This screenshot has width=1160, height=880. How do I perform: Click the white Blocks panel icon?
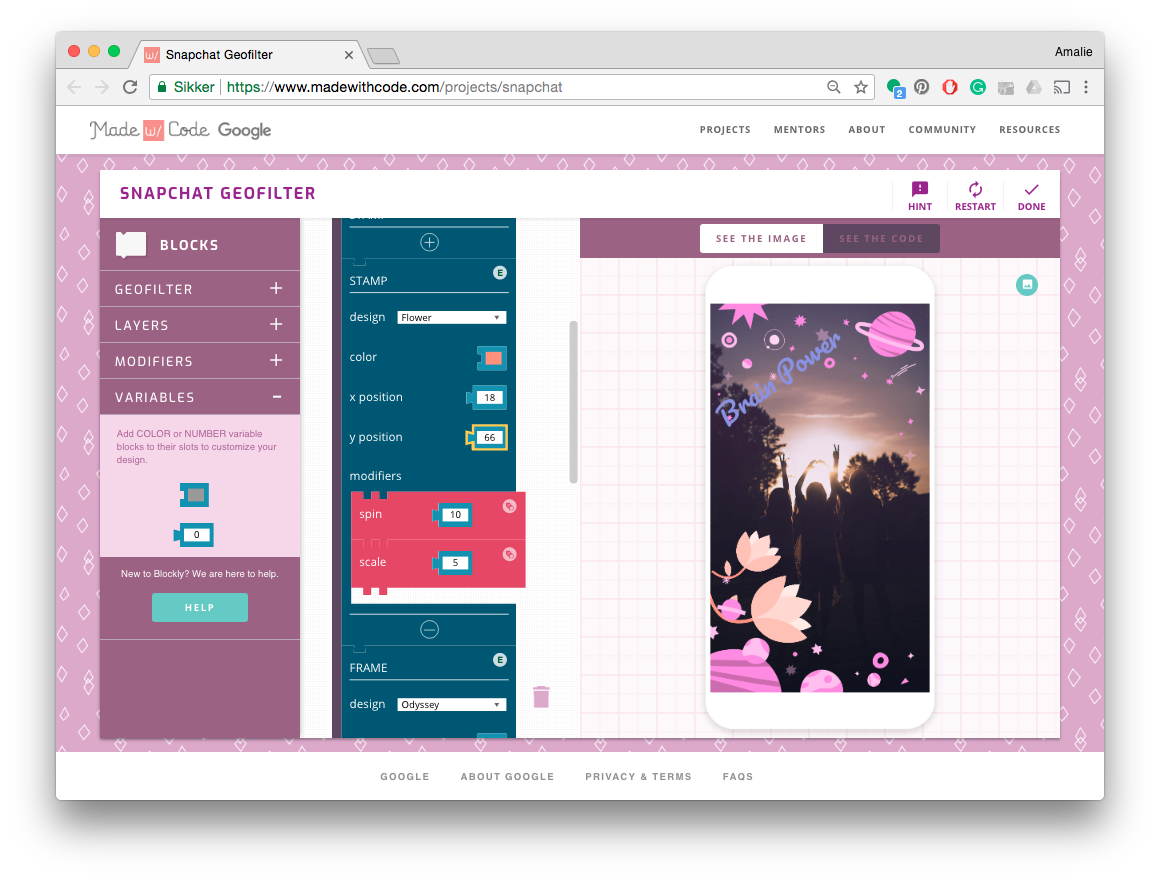click(131, 245)
